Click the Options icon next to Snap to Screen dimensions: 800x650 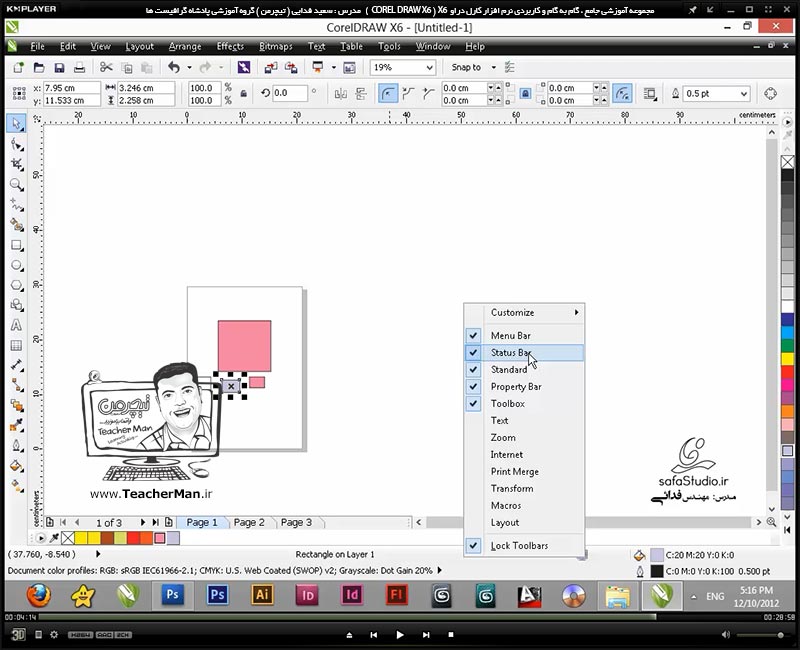pos(509,67)
